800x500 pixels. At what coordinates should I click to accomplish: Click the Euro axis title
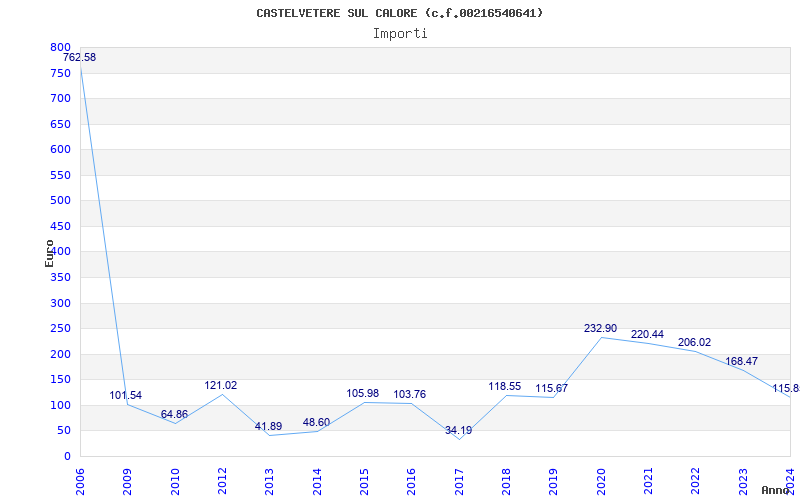[x=49, y=253]
